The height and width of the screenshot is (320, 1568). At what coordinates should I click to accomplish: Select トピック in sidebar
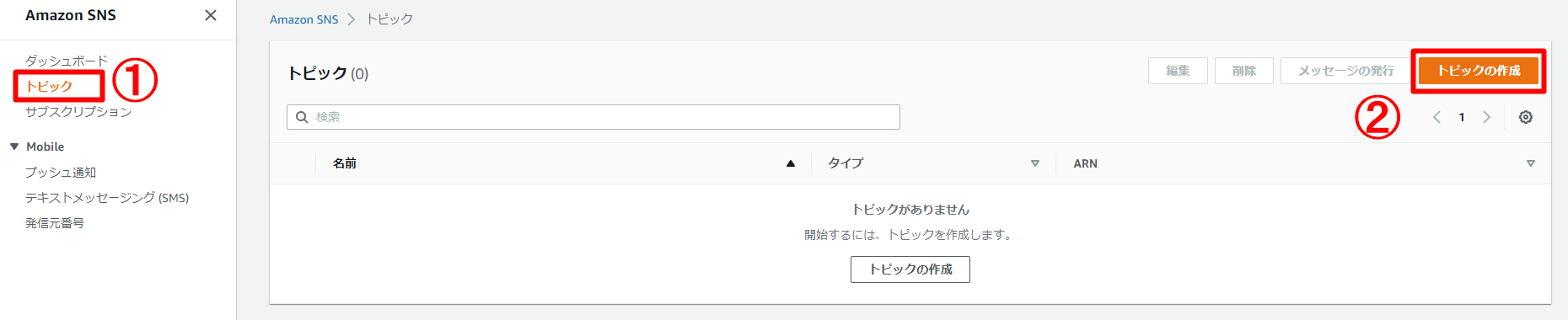(x=49, y=86)
